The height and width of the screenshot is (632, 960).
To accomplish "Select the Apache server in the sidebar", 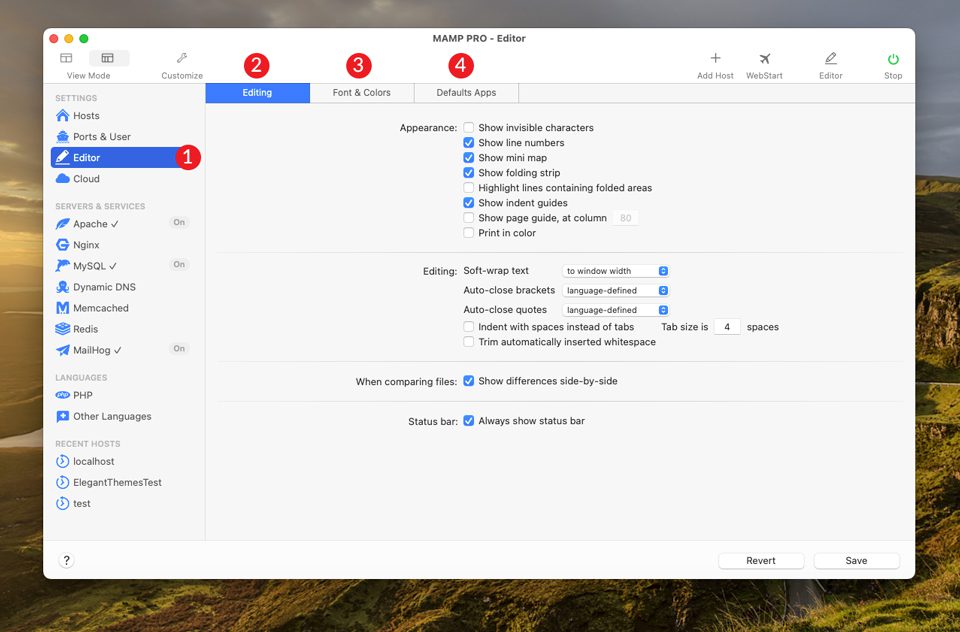I will pyautogui.click(x=82, y=223).
